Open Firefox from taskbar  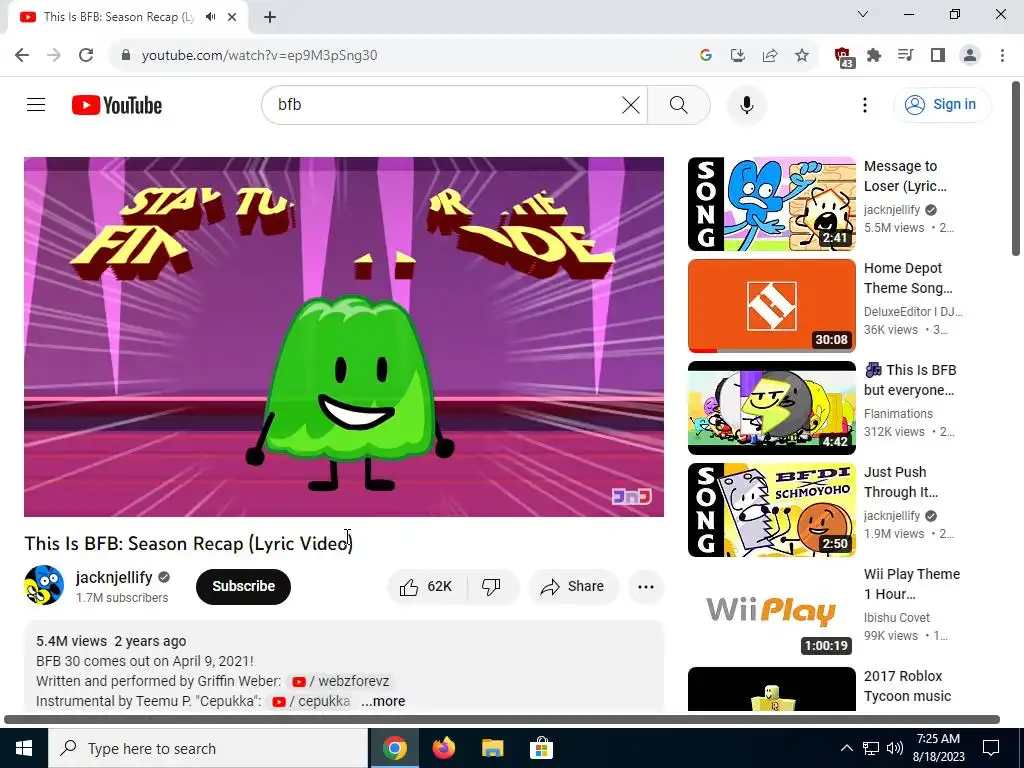tap(443, 748)
